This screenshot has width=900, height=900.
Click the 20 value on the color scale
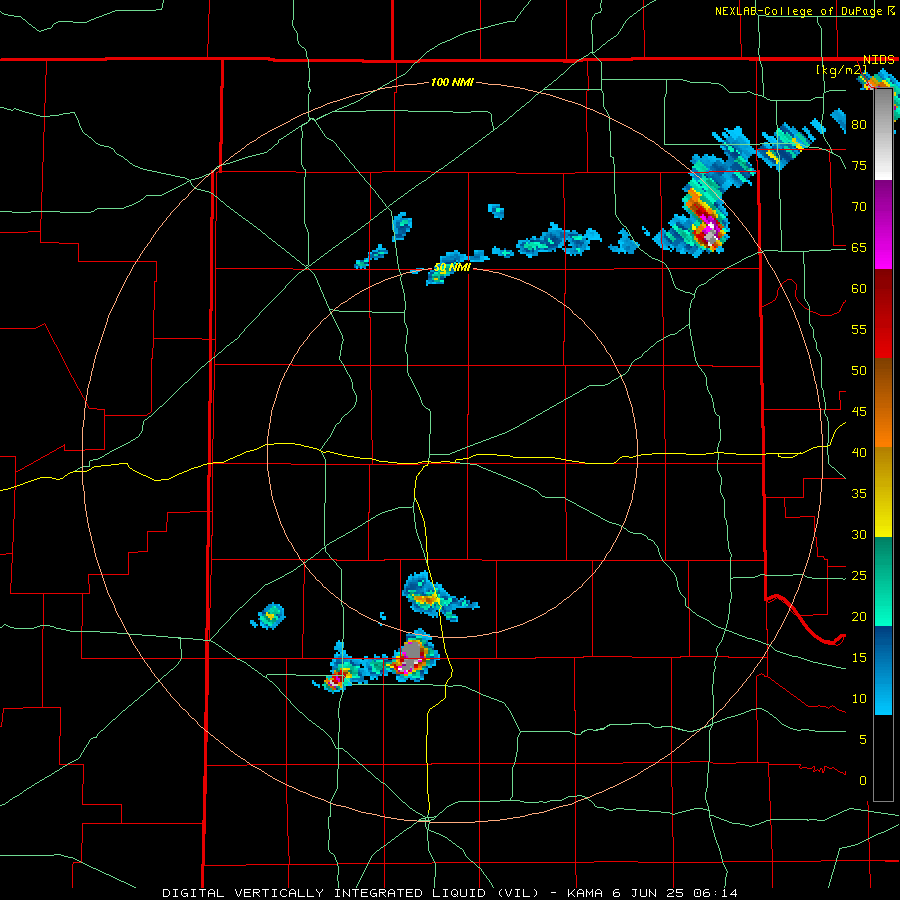859,616
